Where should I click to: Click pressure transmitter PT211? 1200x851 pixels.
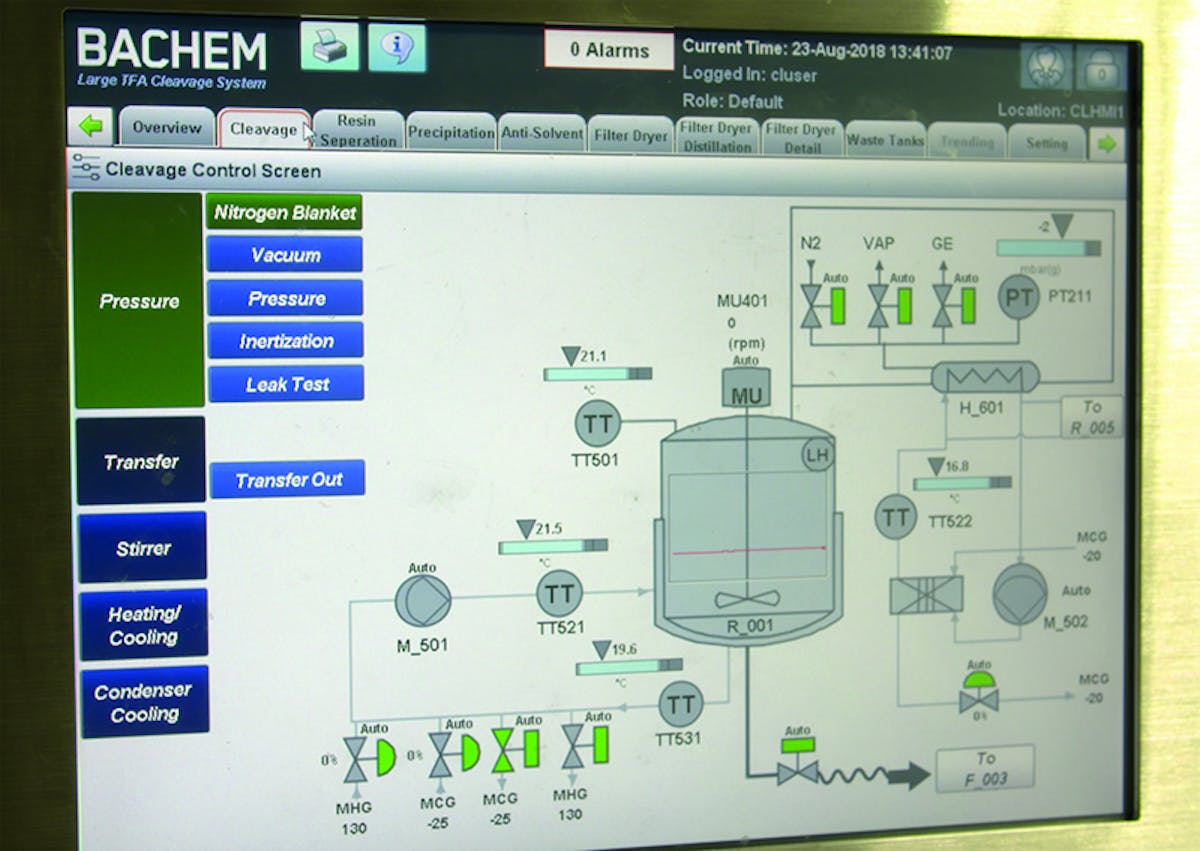click(1017, 297)
